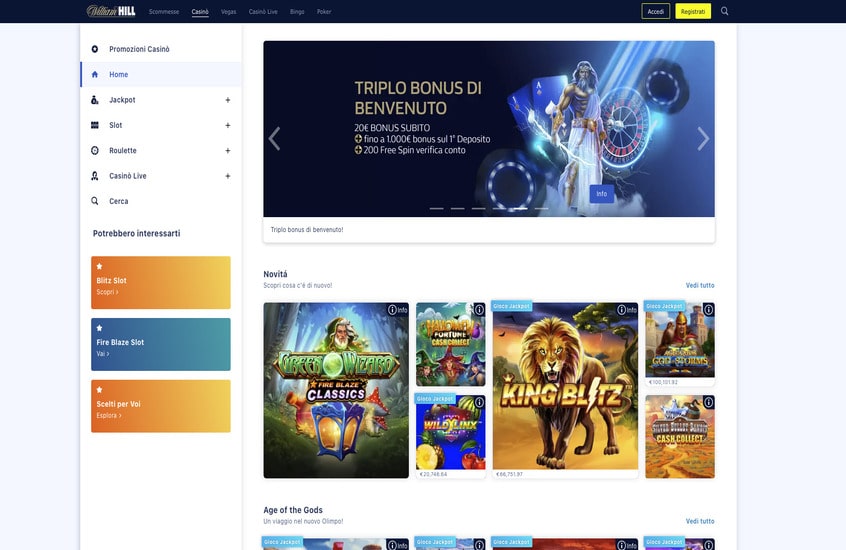This screenshot has height=550, width=846.
Task: Expand the Jackpot menu section
Action: pyautogui.click(x=228, y=100)
